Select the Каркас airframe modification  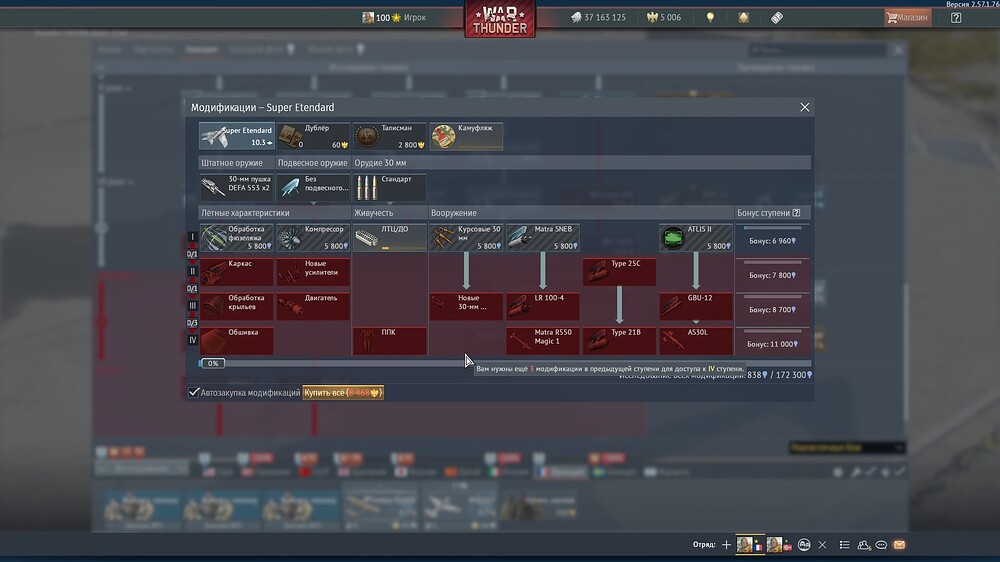click(x=237, y=271)
